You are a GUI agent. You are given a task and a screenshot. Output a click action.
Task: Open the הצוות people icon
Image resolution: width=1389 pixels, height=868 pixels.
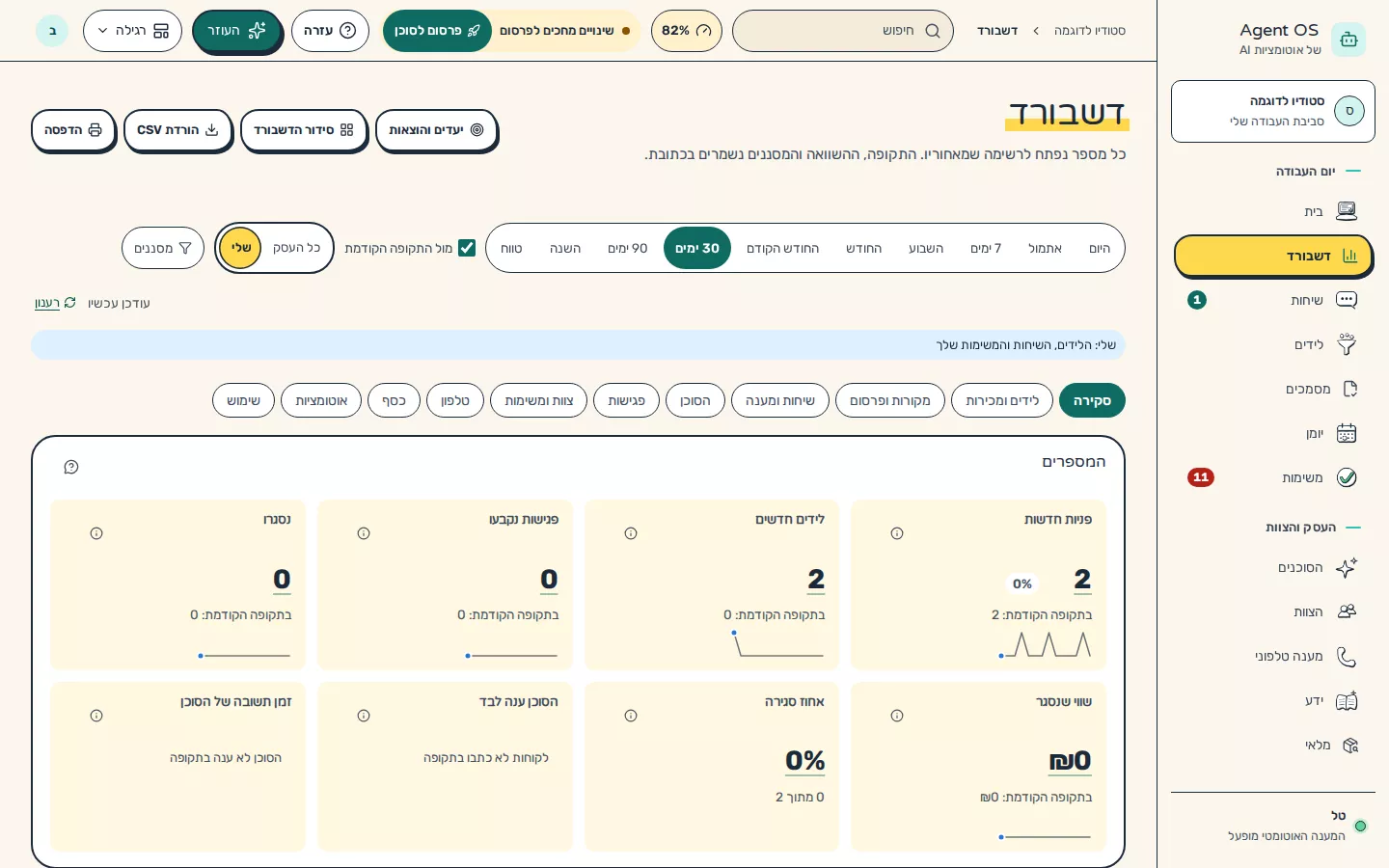1347,611
